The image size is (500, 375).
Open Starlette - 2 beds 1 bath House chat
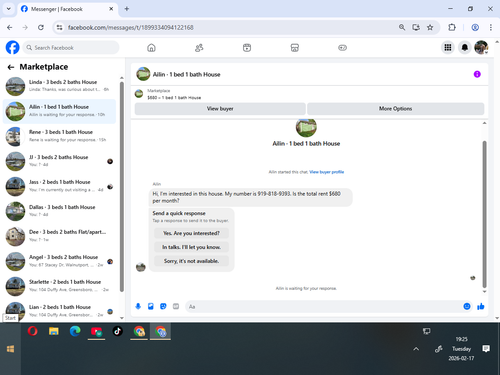tap(59, 286)
